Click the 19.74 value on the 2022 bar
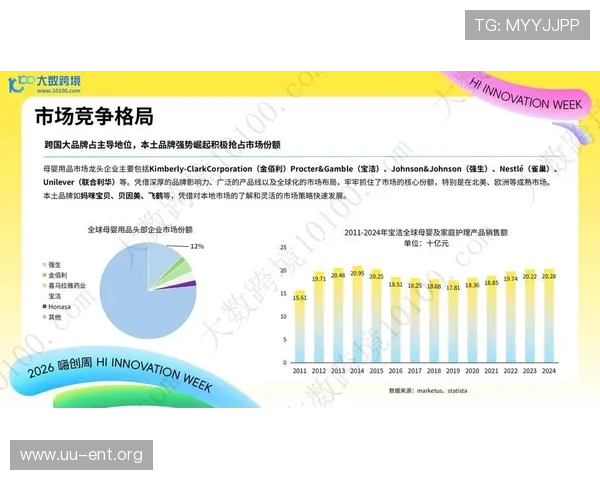The height and width of the screenshot is (480, 600). 510,279
